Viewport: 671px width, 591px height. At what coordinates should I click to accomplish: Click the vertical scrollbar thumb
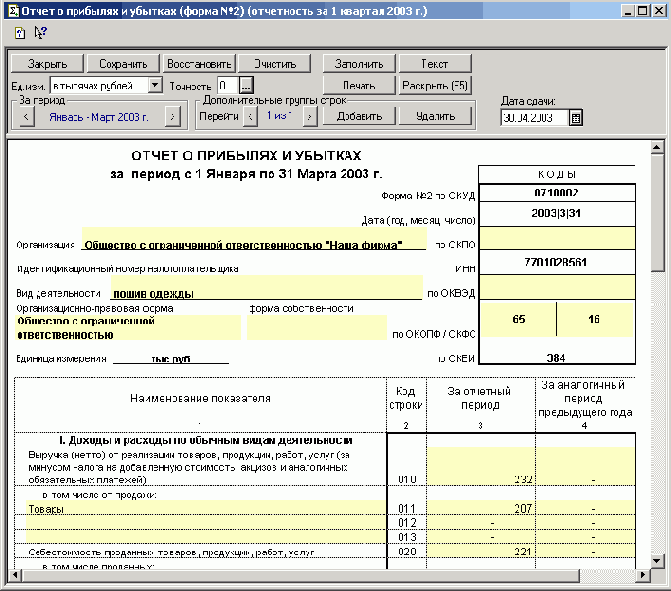(657, 213)
